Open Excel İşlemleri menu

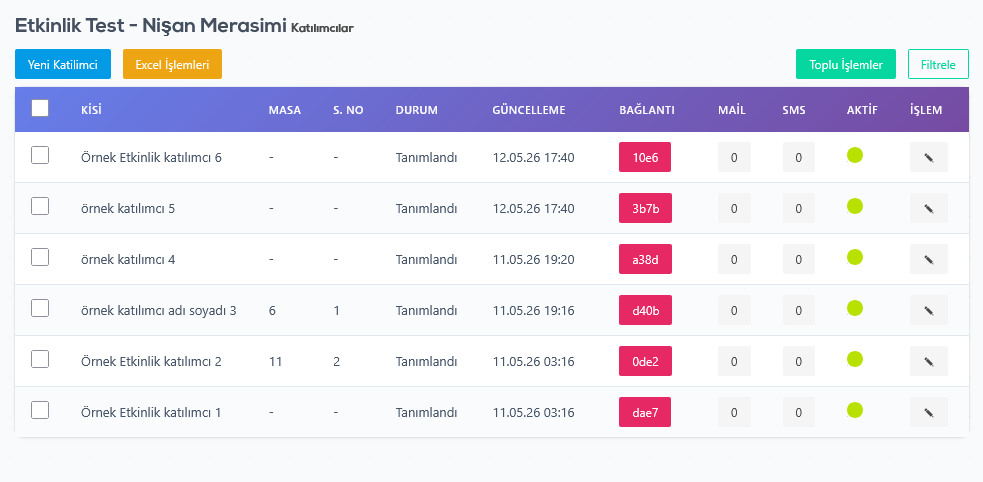point(172,65)
